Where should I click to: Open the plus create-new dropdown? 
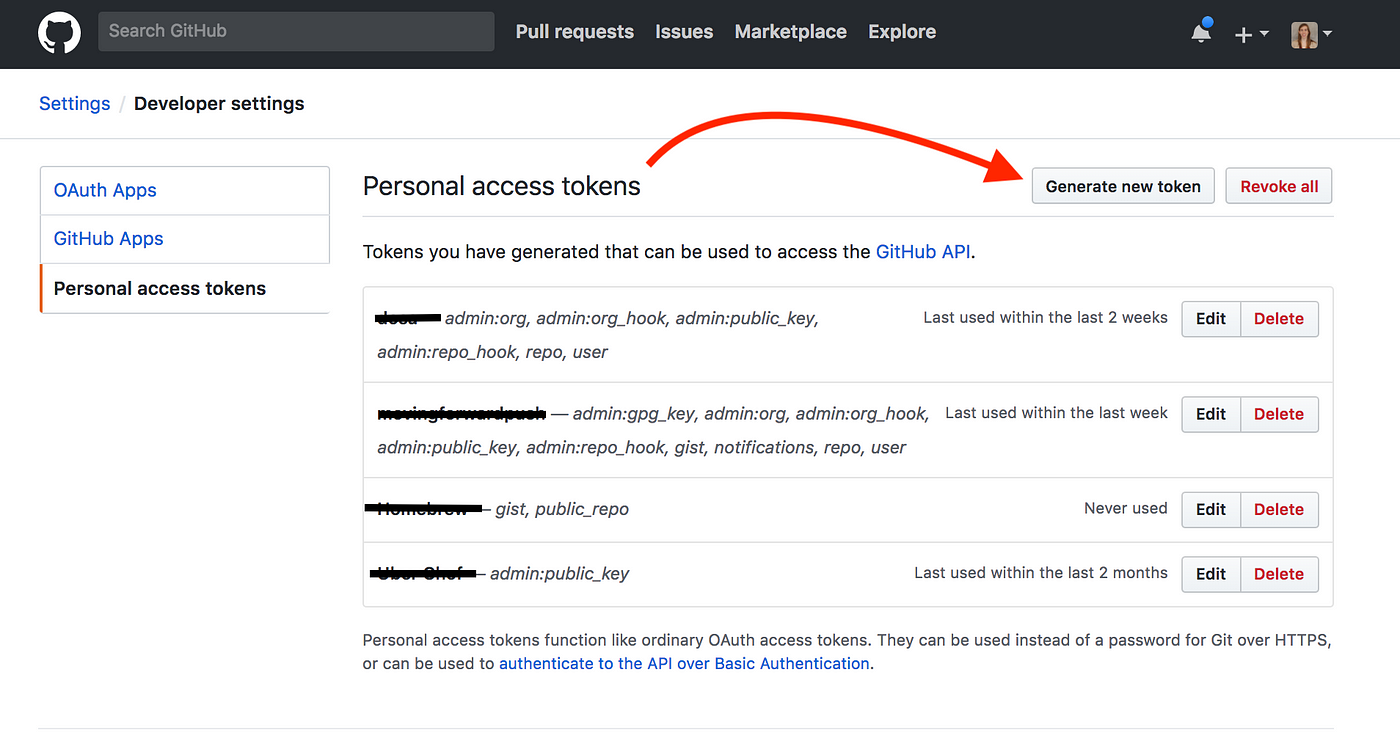[x=1251, y=34]
